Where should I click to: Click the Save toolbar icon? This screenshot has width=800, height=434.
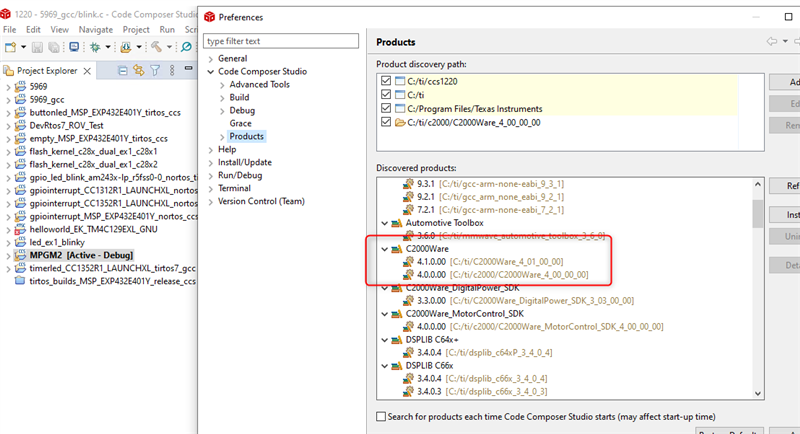tap(37, 47)
